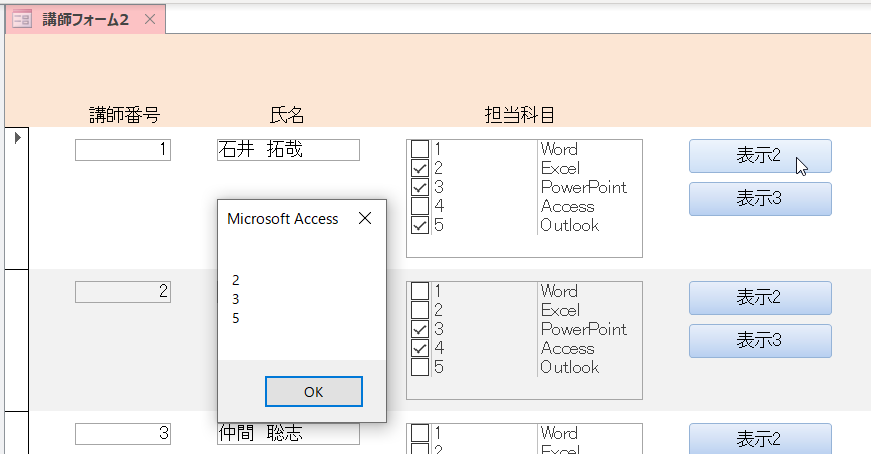This screenshot has width=871, height=454.
Task: Click the 講師番号 field showing 2
Action: tap(123, 292)
